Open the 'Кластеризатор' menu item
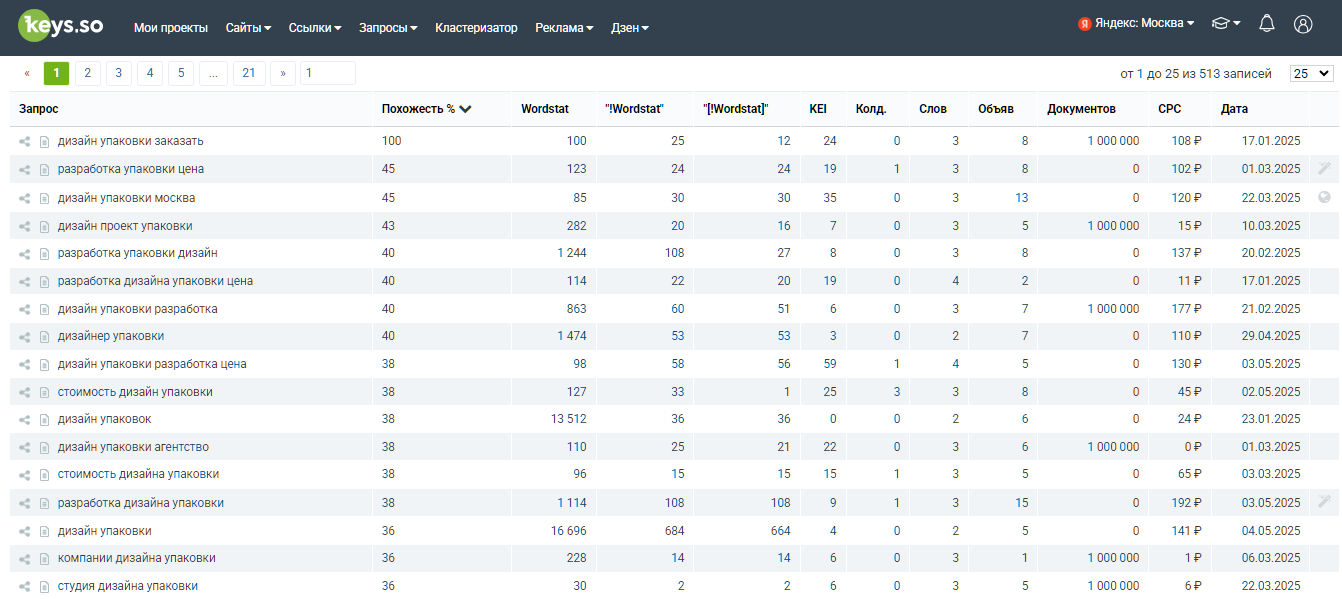1342x599 pixels. [x=476, y=28]
